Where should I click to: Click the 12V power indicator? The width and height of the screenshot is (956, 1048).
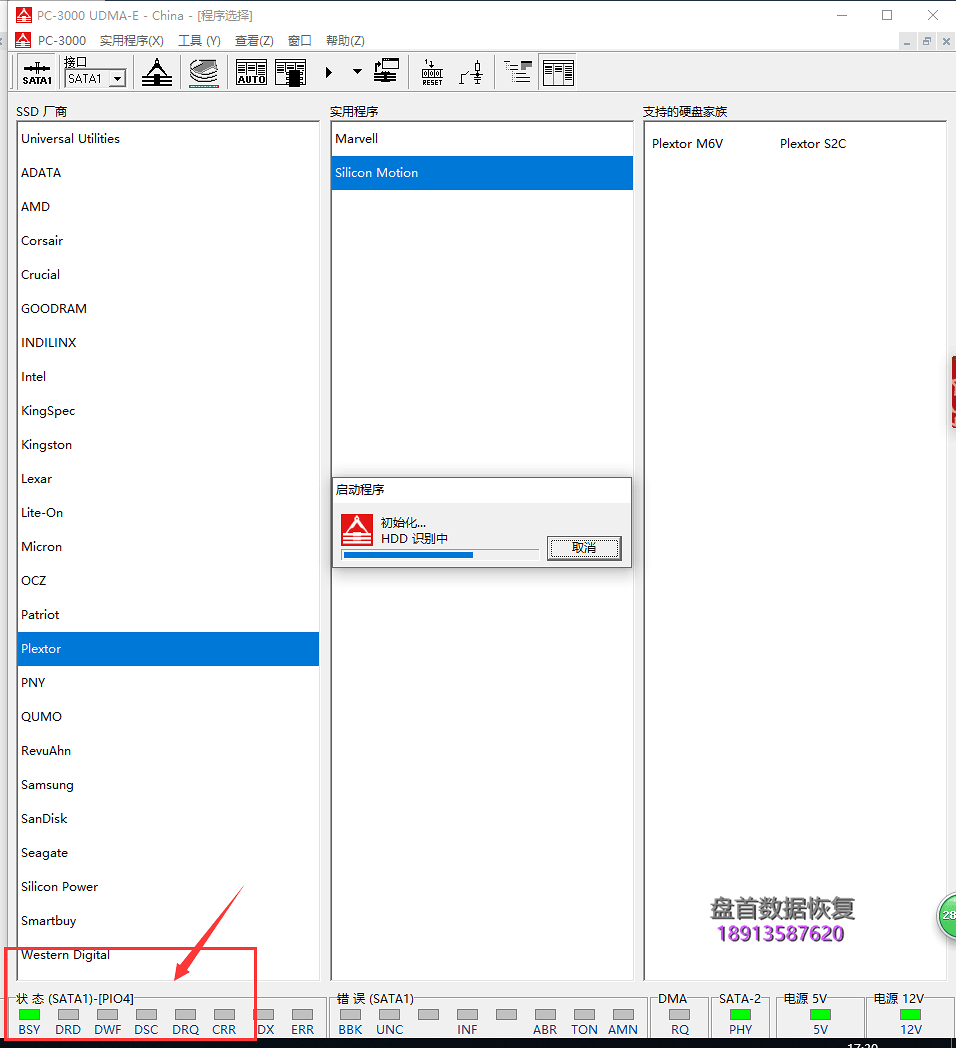[911, 1015]
